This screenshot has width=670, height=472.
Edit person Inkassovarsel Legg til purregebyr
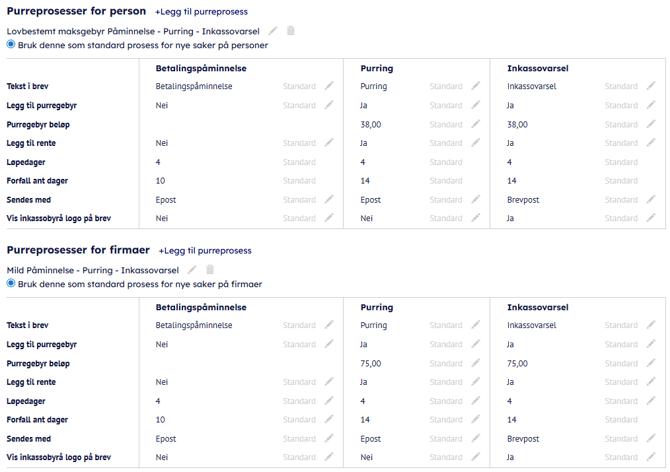[651, 105]
